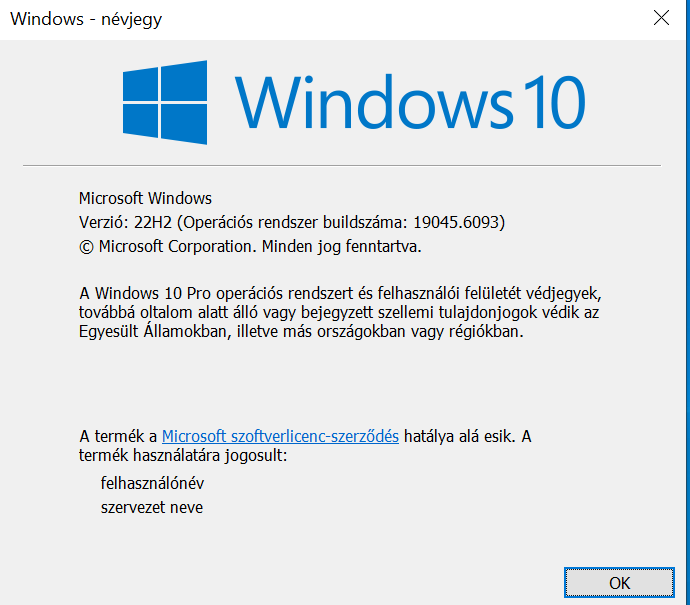Click the 'termék használatára jogosult:' text
This screenshot has width=690, height=605.
tap(183, 455)
